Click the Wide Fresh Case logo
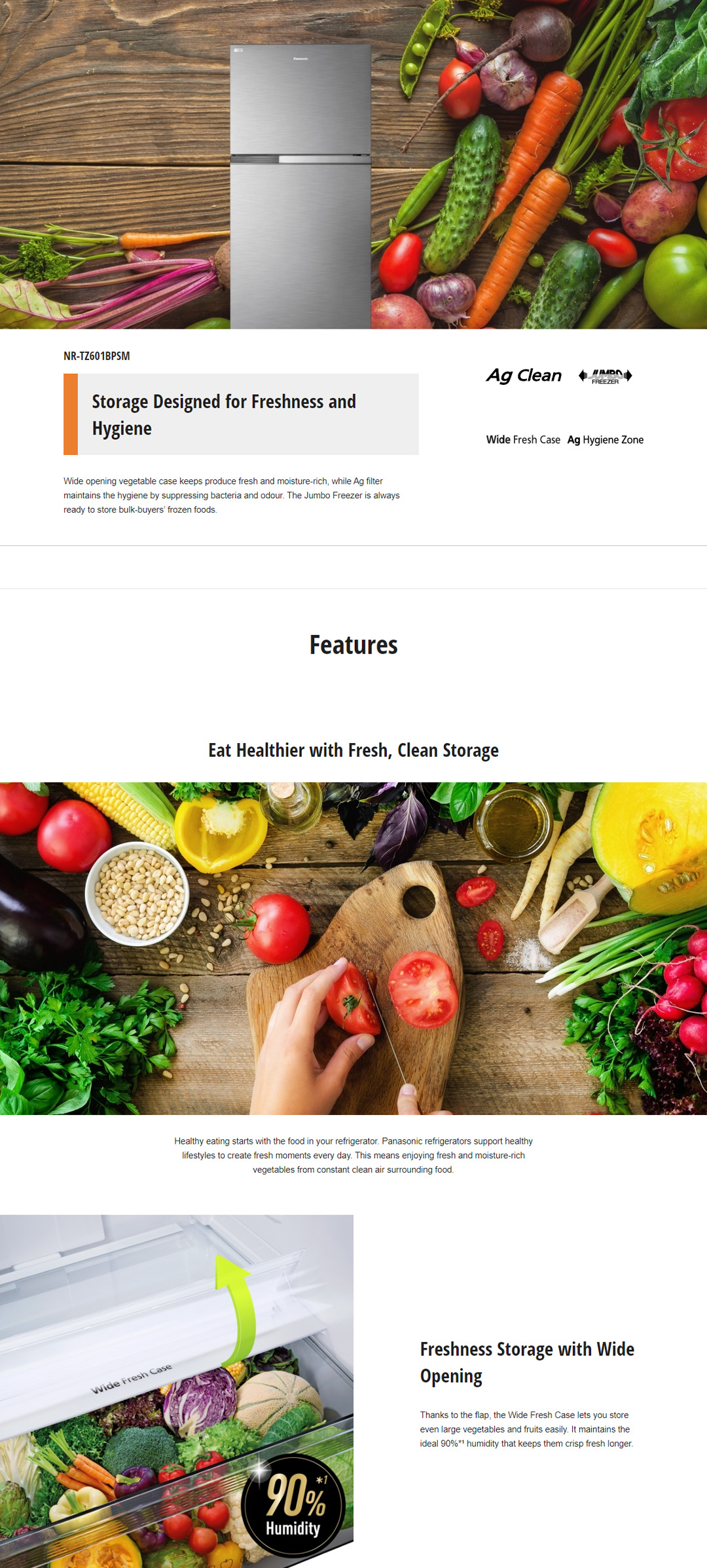This screenshot has width=707, height=1568. 523,439
